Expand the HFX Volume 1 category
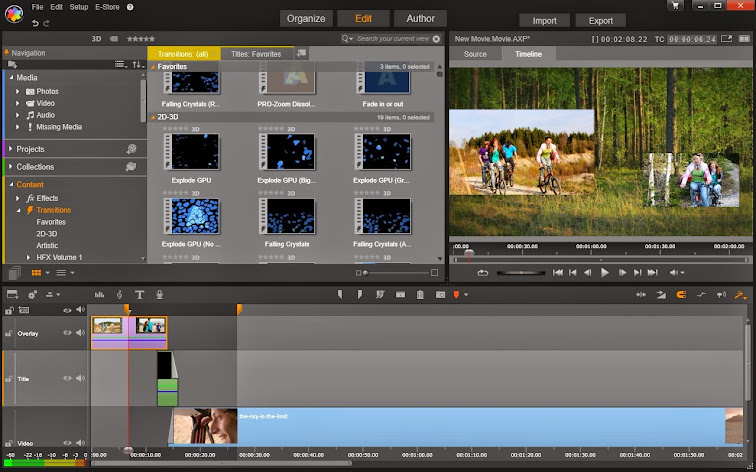 click(29, 257)
